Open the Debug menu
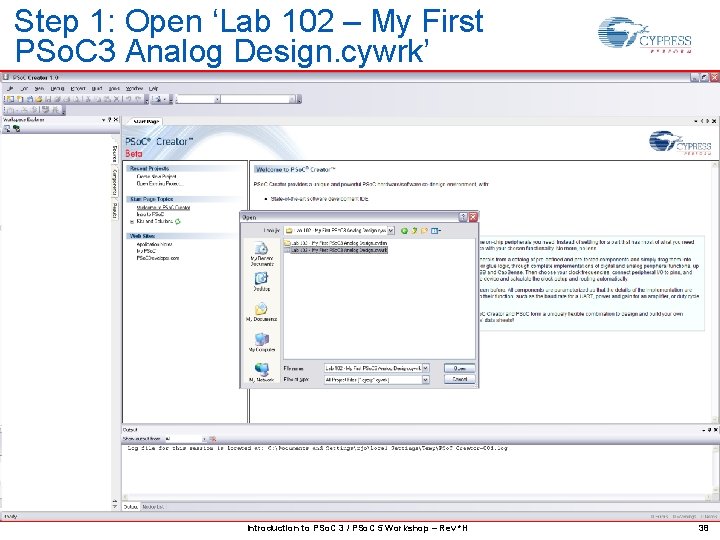Screen dimensions: 720x540 point(57,88)
